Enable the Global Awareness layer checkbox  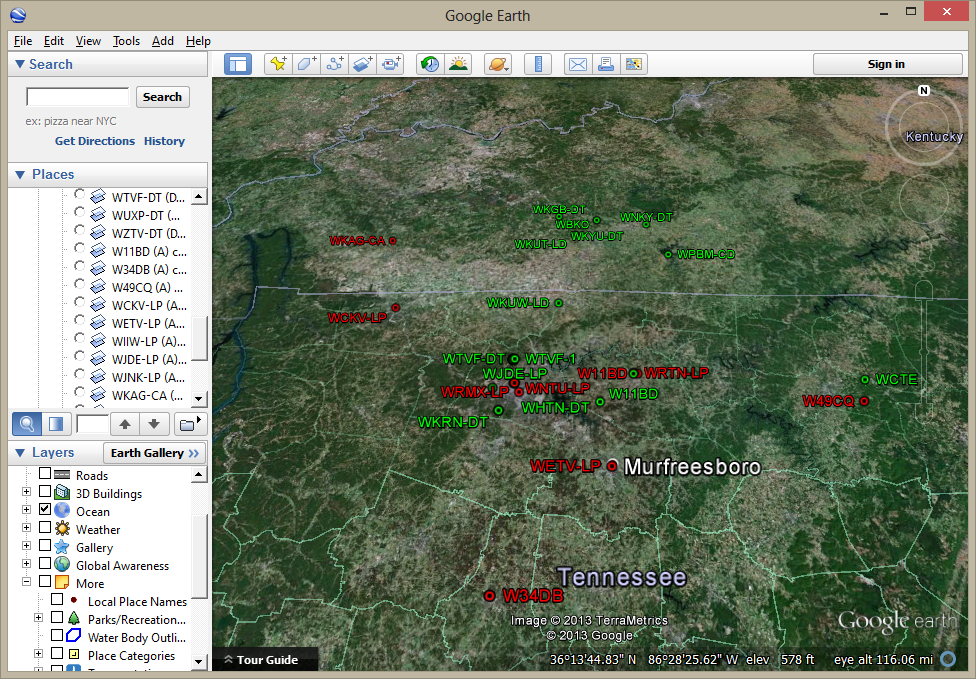(x=45, y=564)
